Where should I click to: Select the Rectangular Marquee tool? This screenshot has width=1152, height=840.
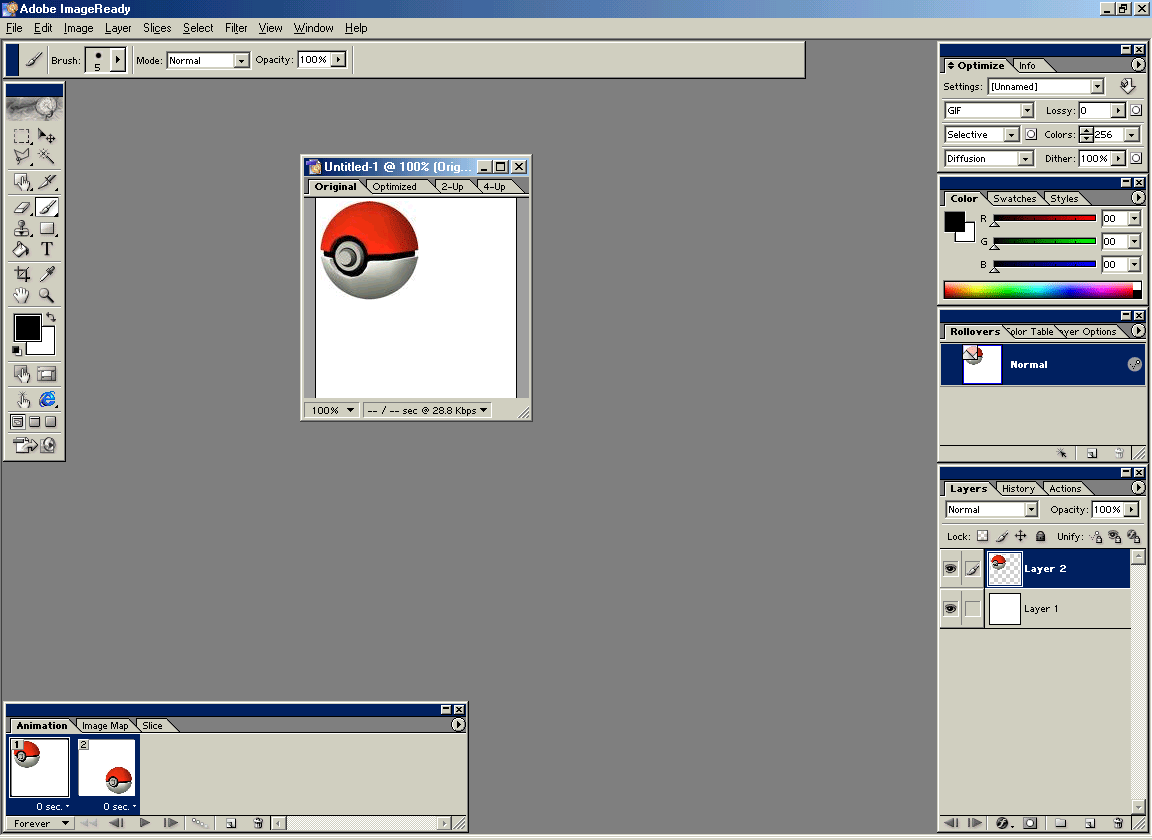coord(21,136)
